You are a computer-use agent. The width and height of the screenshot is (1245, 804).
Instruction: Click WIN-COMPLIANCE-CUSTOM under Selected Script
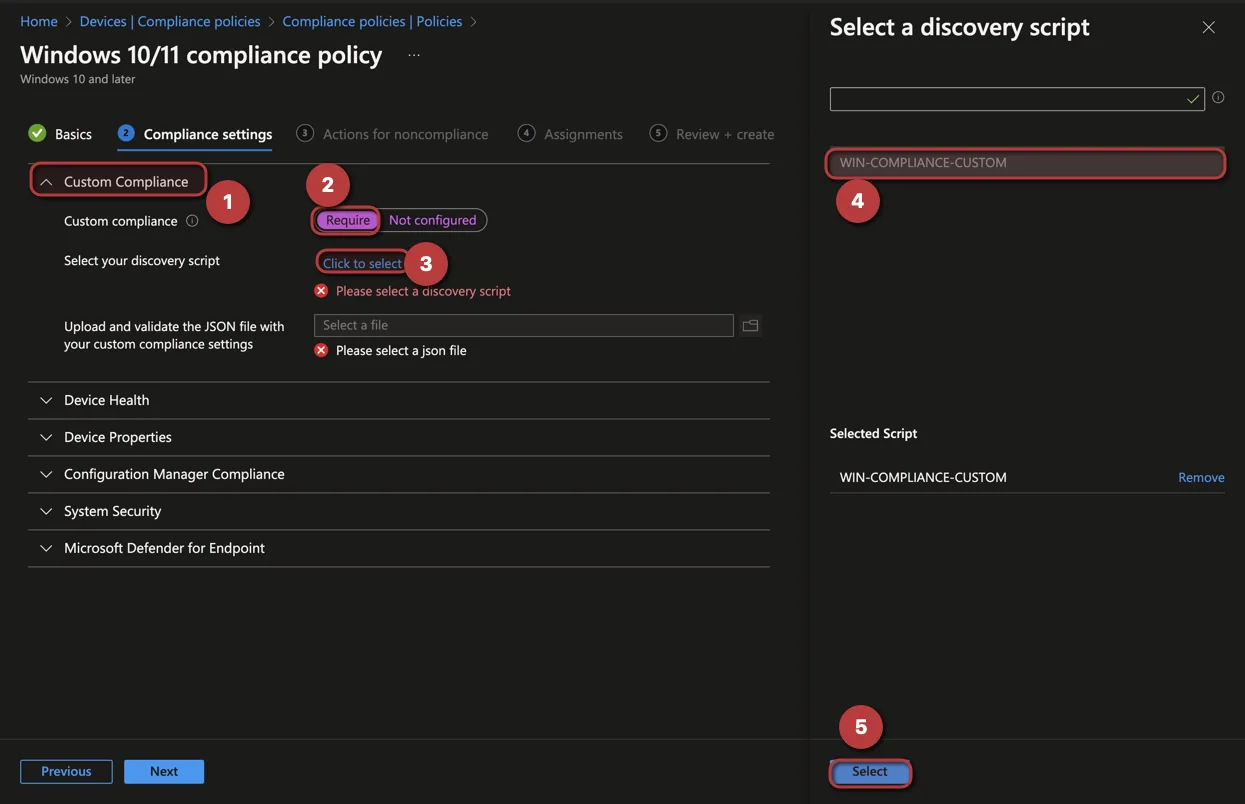pyautogui.click(x=923, y=477)
